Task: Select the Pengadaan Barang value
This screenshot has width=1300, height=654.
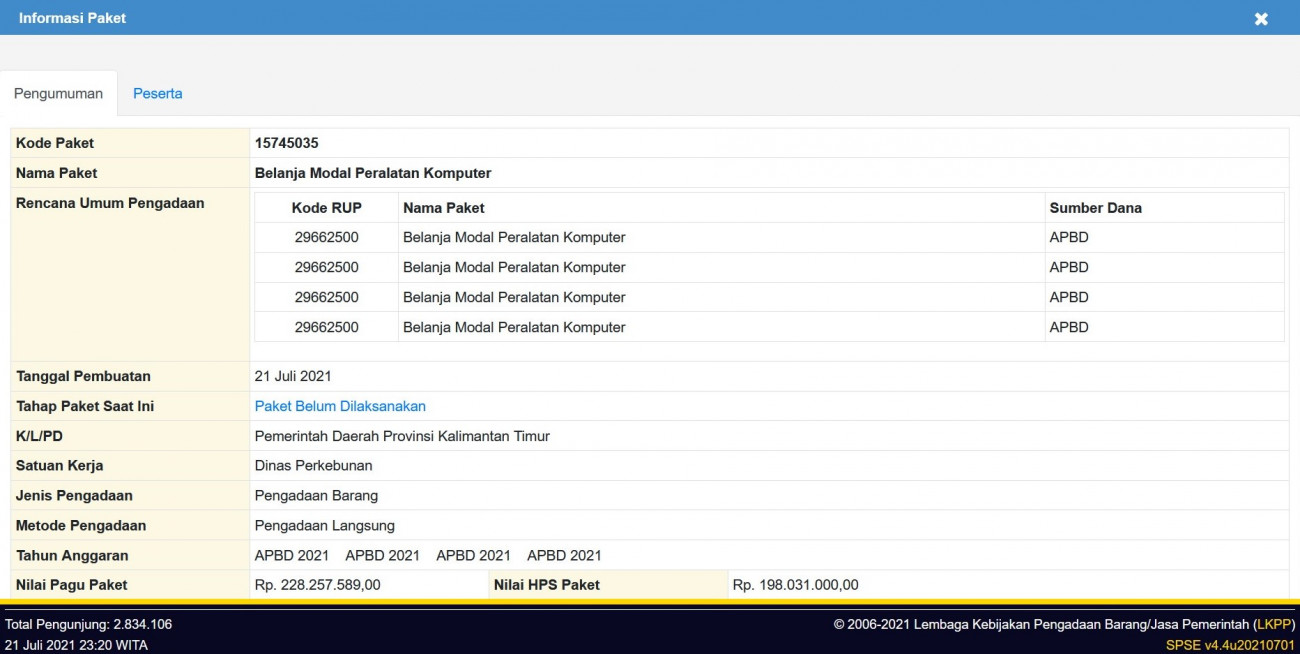Action: pos(316,496)
